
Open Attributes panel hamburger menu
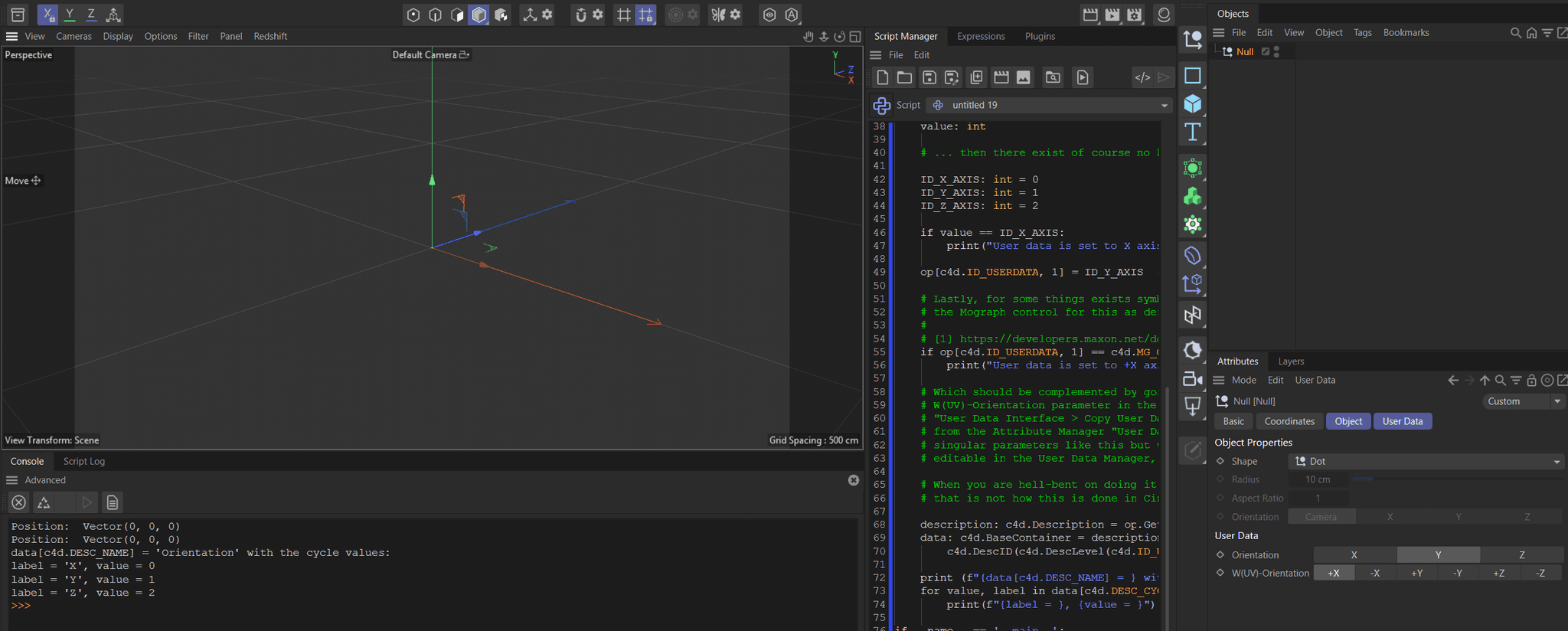tap(1219, 381)
